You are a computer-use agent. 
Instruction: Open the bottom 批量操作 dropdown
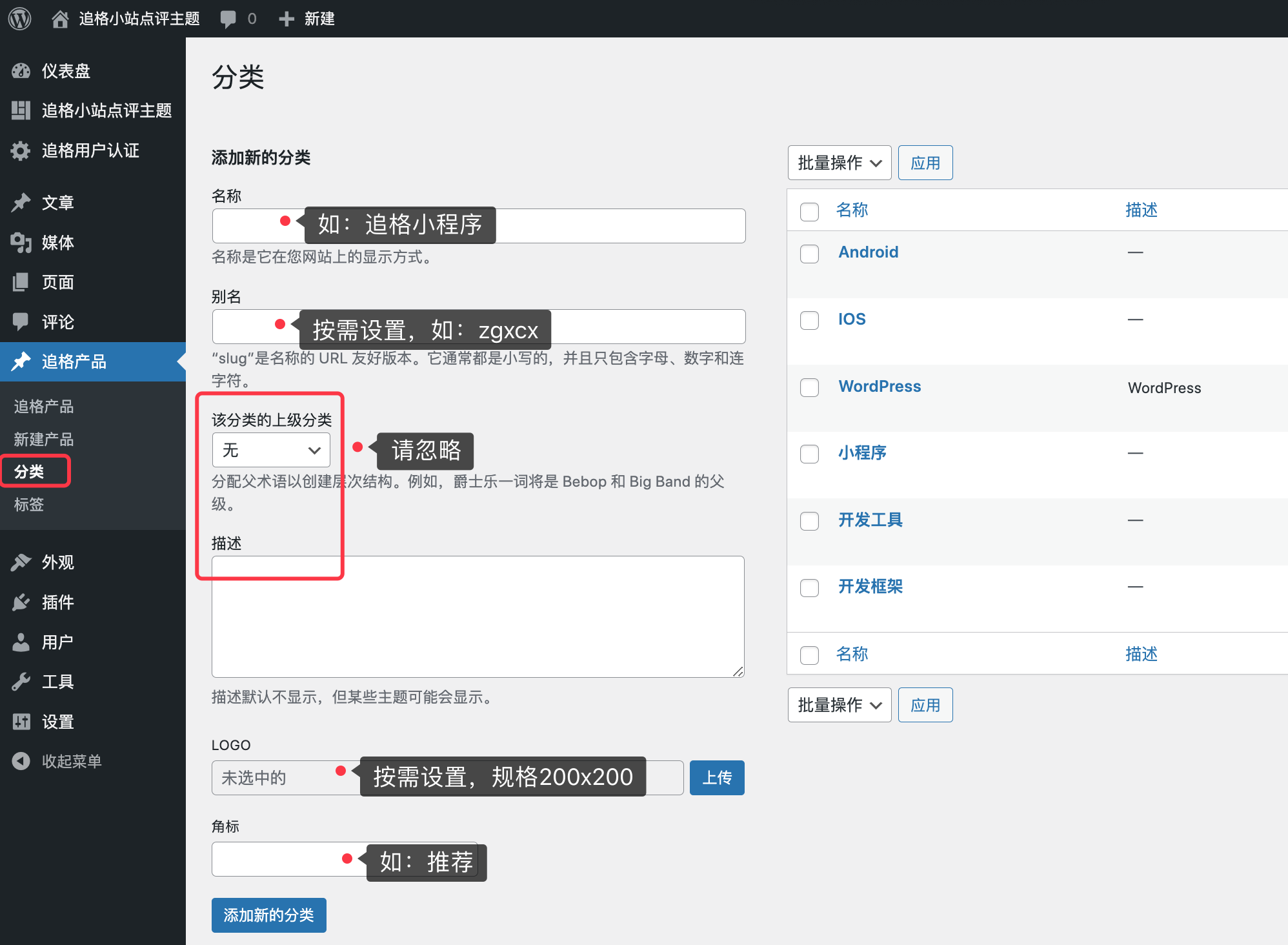click(x=840, y=705)
